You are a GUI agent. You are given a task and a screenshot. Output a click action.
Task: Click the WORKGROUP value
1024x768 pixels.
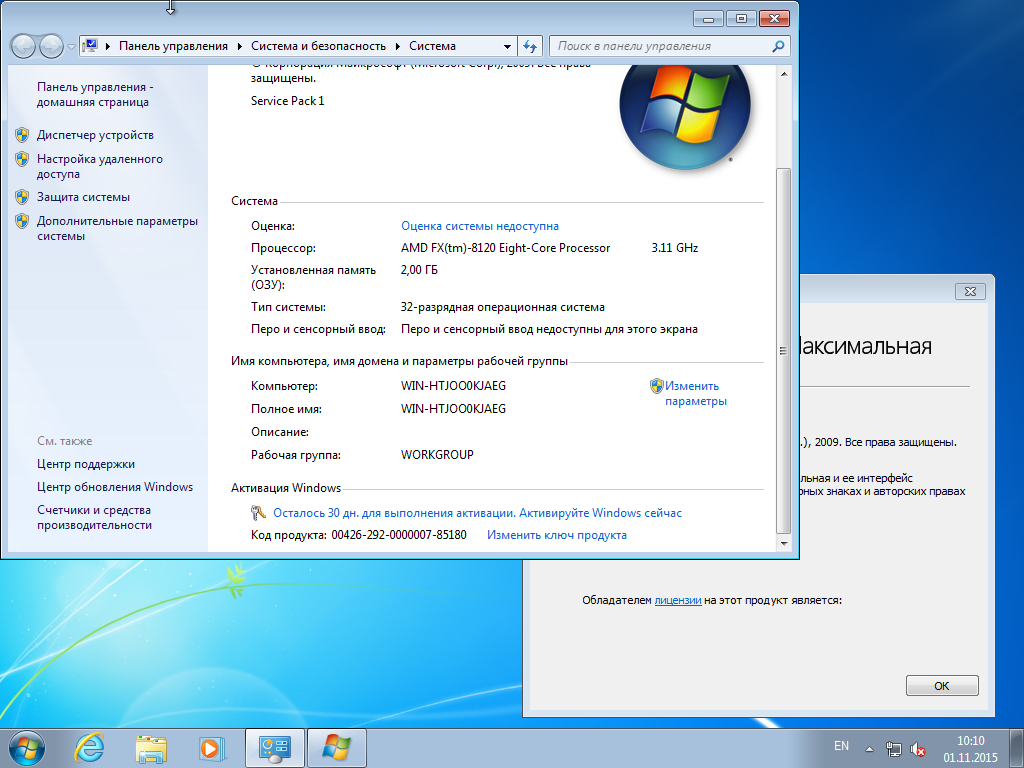(437, 455)
